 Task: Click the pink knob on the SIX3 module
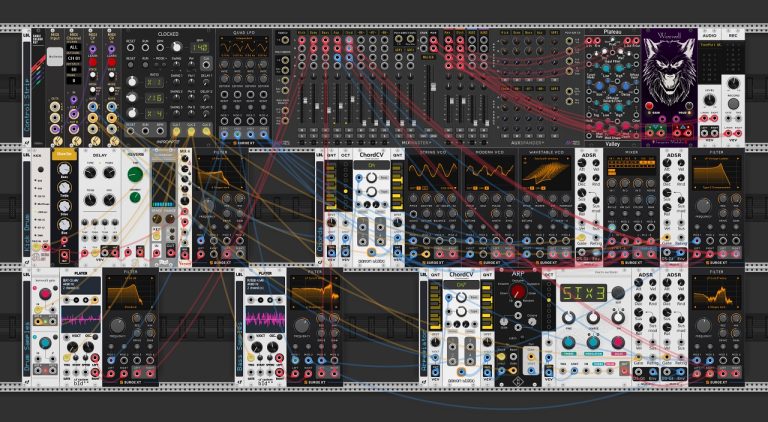pos(618,342)
